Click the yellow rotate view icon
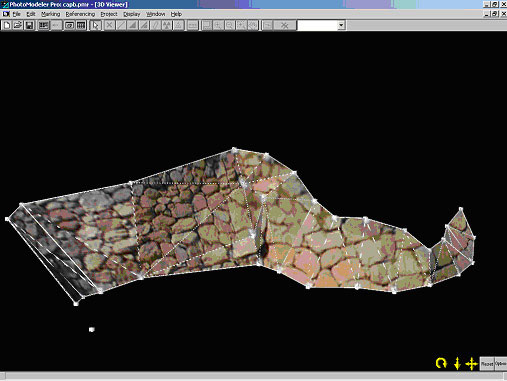The width and height of the screenshot is (507, 381). (441, 363)
